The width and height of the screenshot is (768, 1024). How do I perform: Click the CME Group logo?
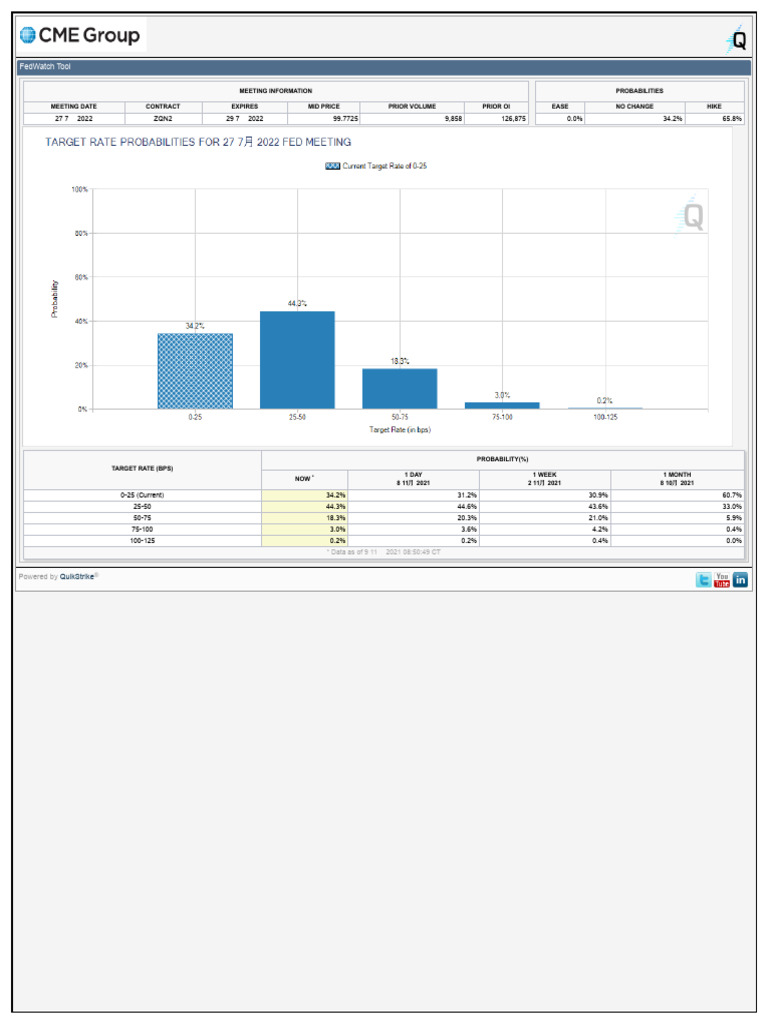click(81, 35)
